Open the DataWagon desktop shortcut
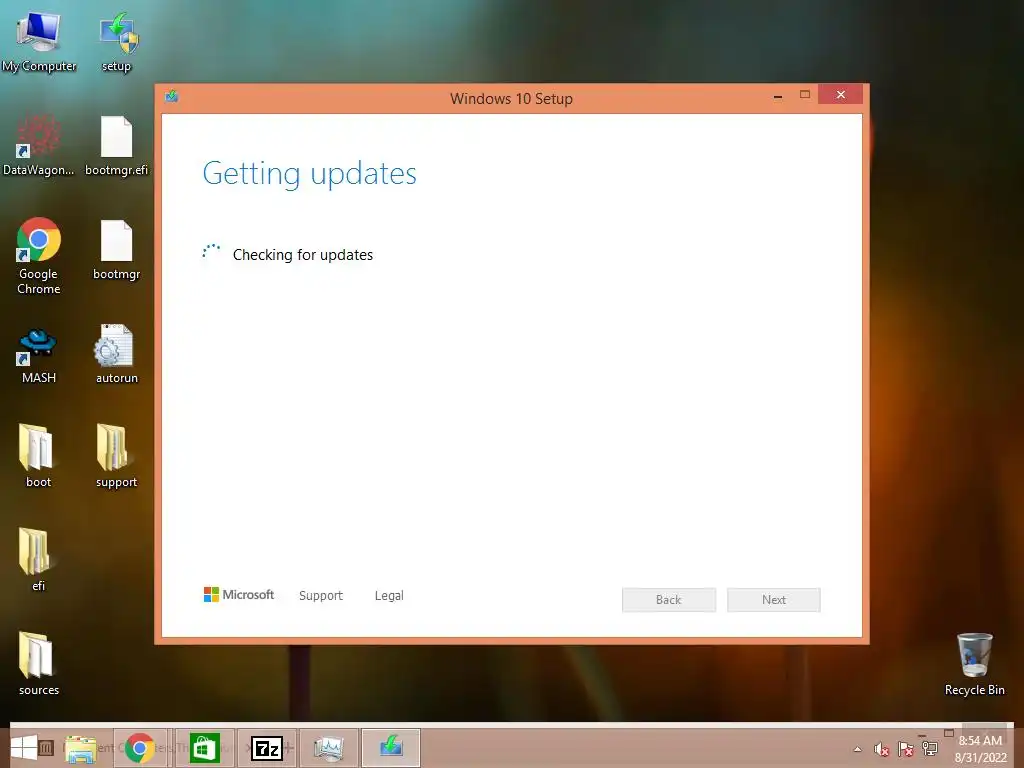Viewport: 1024px width, 768px height. click(39, 146)
